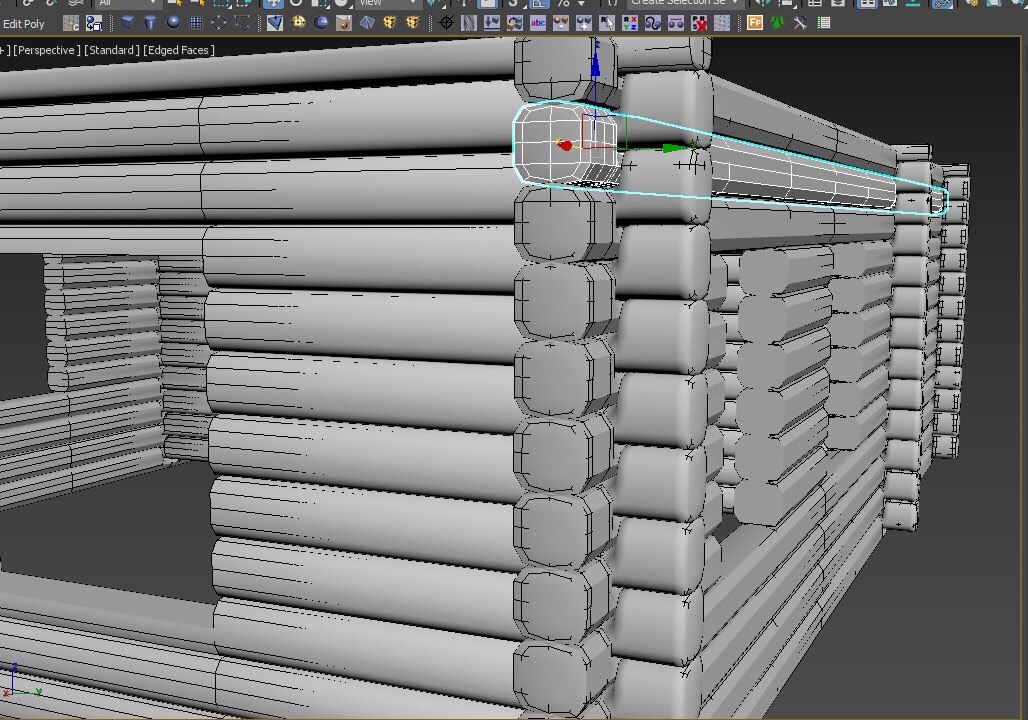
Task: Click the orange 'Fp' script icon
Action: click(755, 23)
